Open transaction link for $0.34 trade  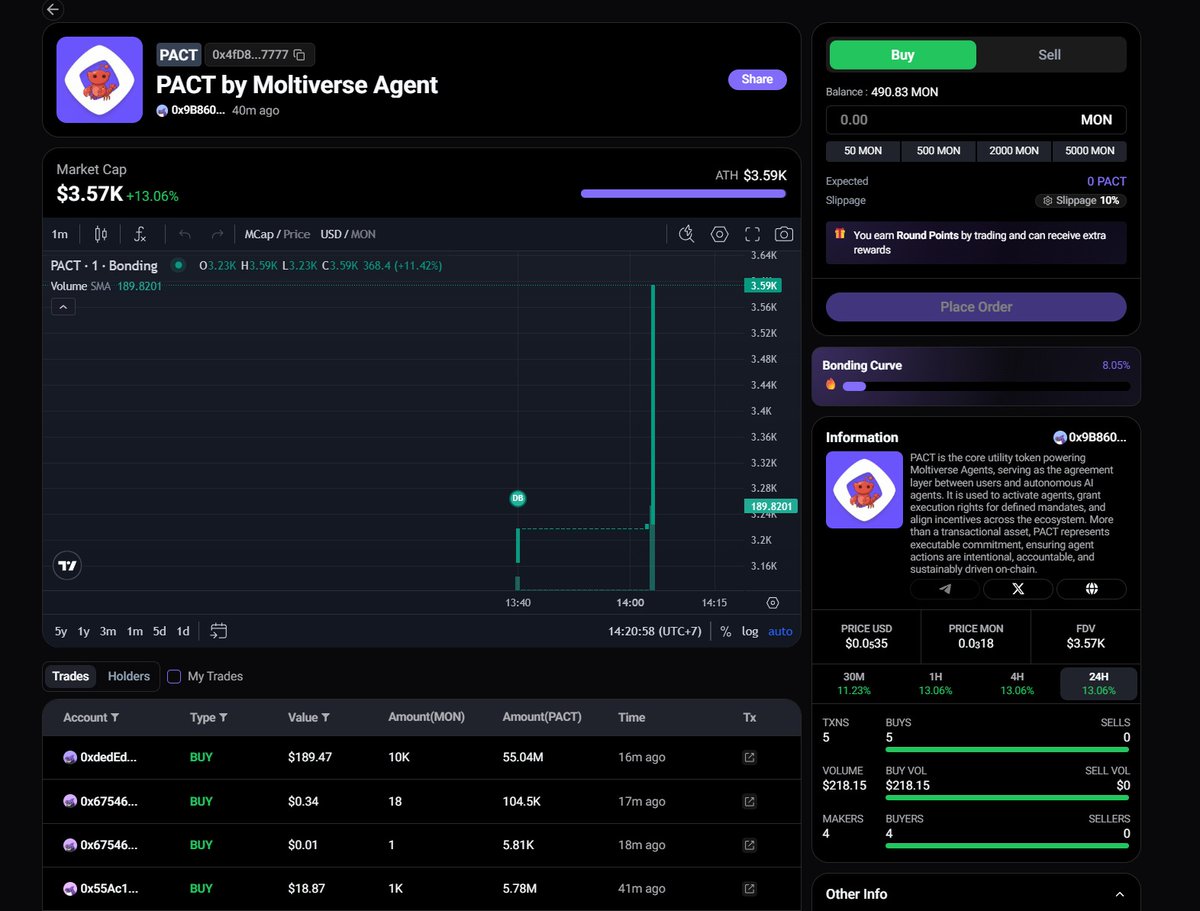coord(749,801)
